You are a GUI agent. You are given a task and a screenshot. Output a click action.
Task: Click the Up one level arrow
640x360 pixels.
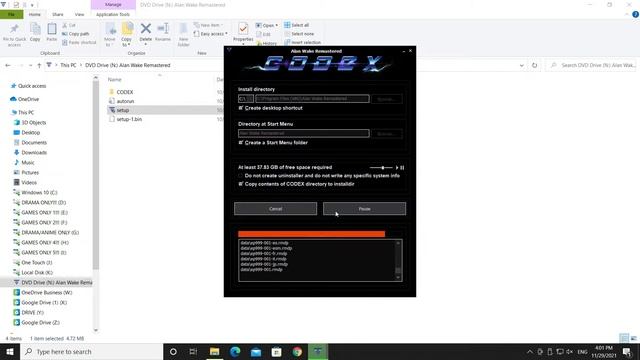pyautogui.click(x=39, y=65)
